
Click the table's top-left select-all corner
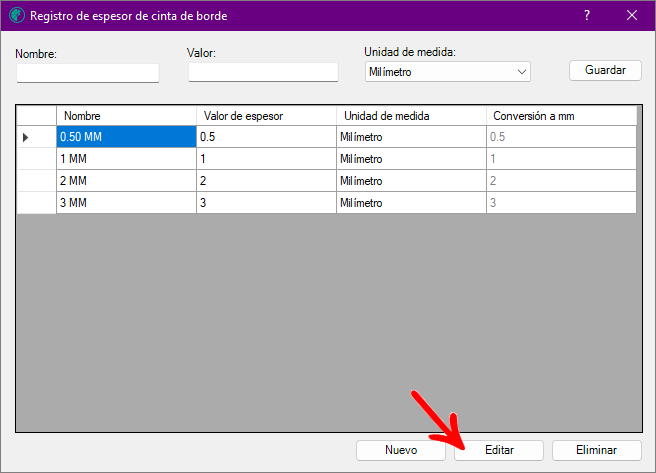[x=36, y=115]
